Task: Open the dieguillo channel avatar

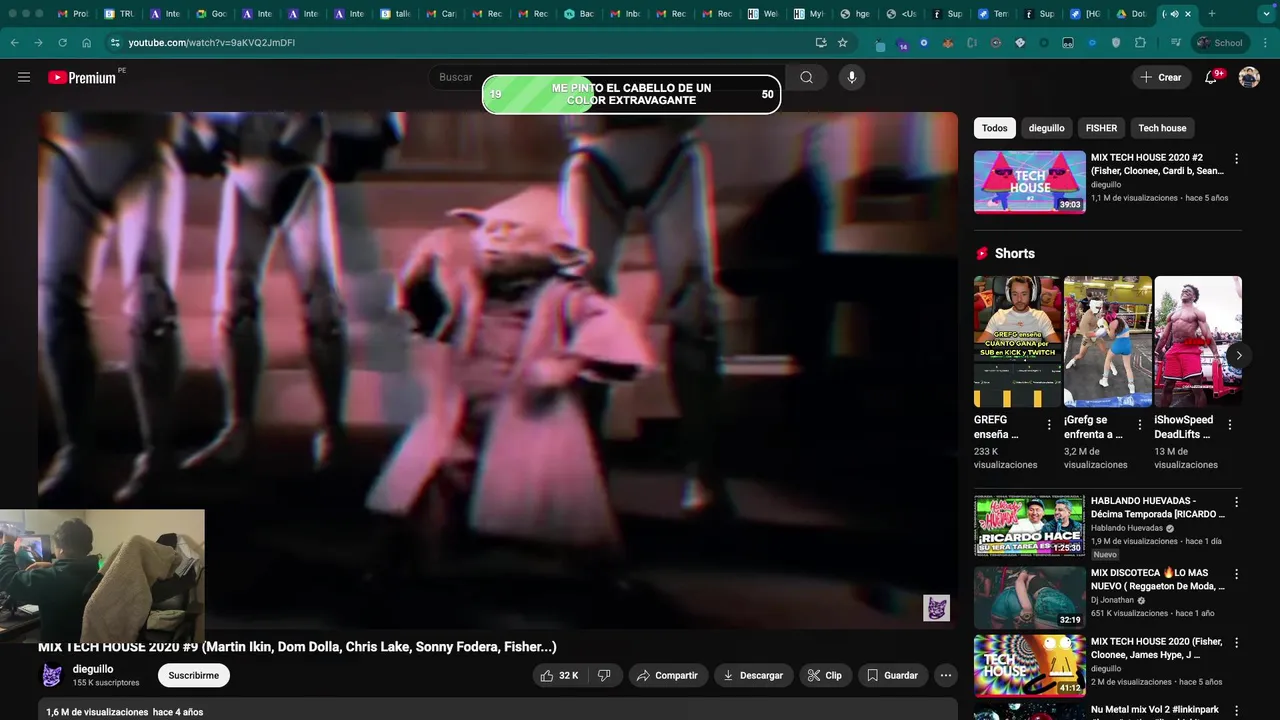Action: [x=51, y=675]
